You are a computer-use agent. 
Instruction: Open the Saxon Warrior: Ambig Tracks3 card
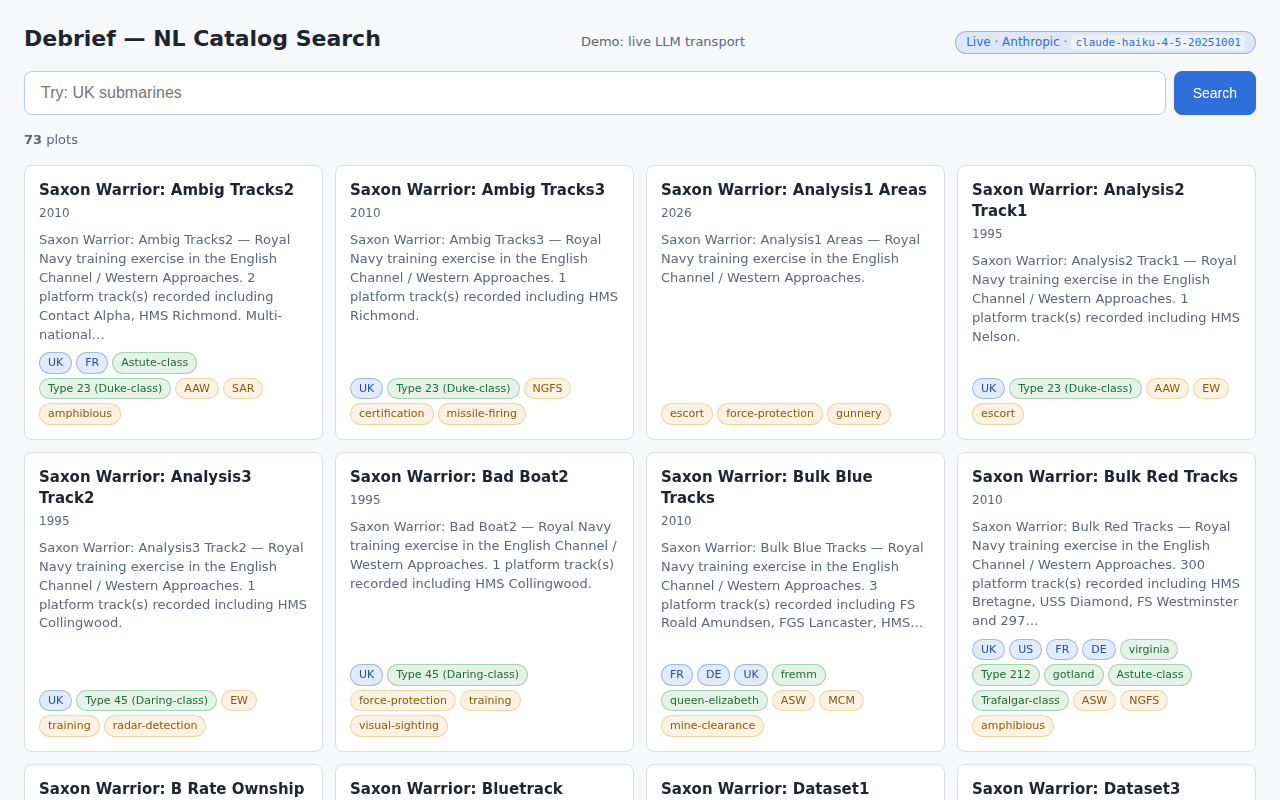click(477, 189)
